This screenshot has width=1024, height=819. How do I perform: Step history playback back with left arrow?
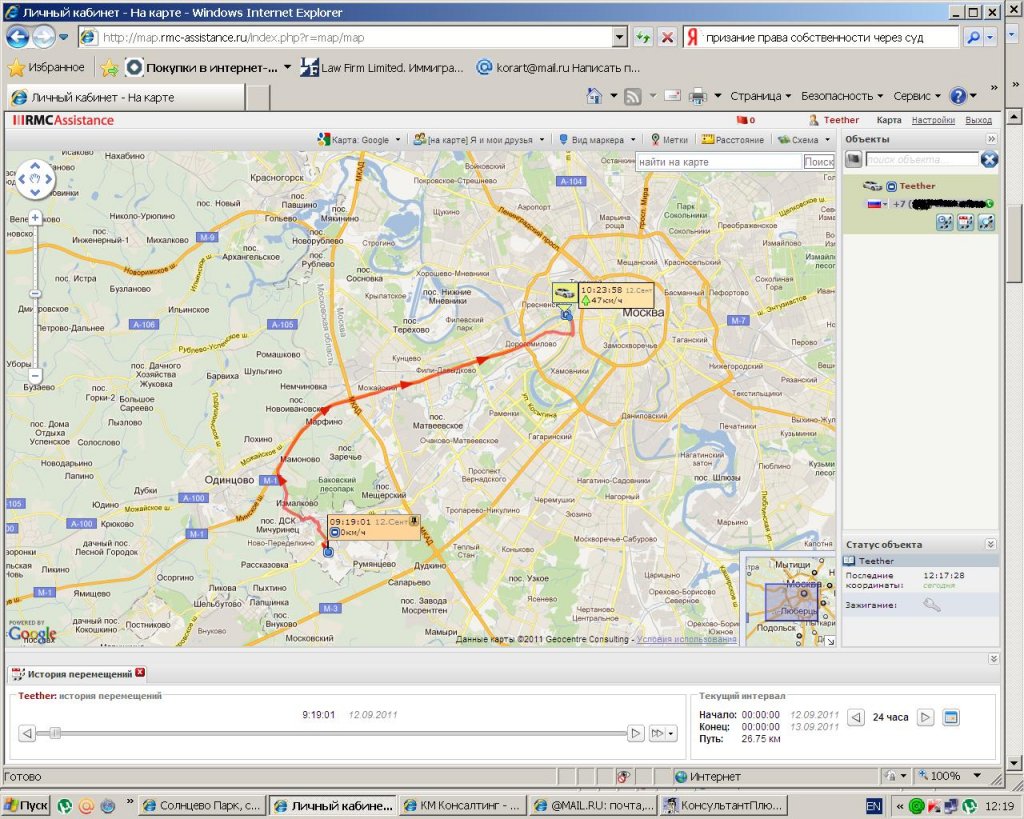(27, 733)
